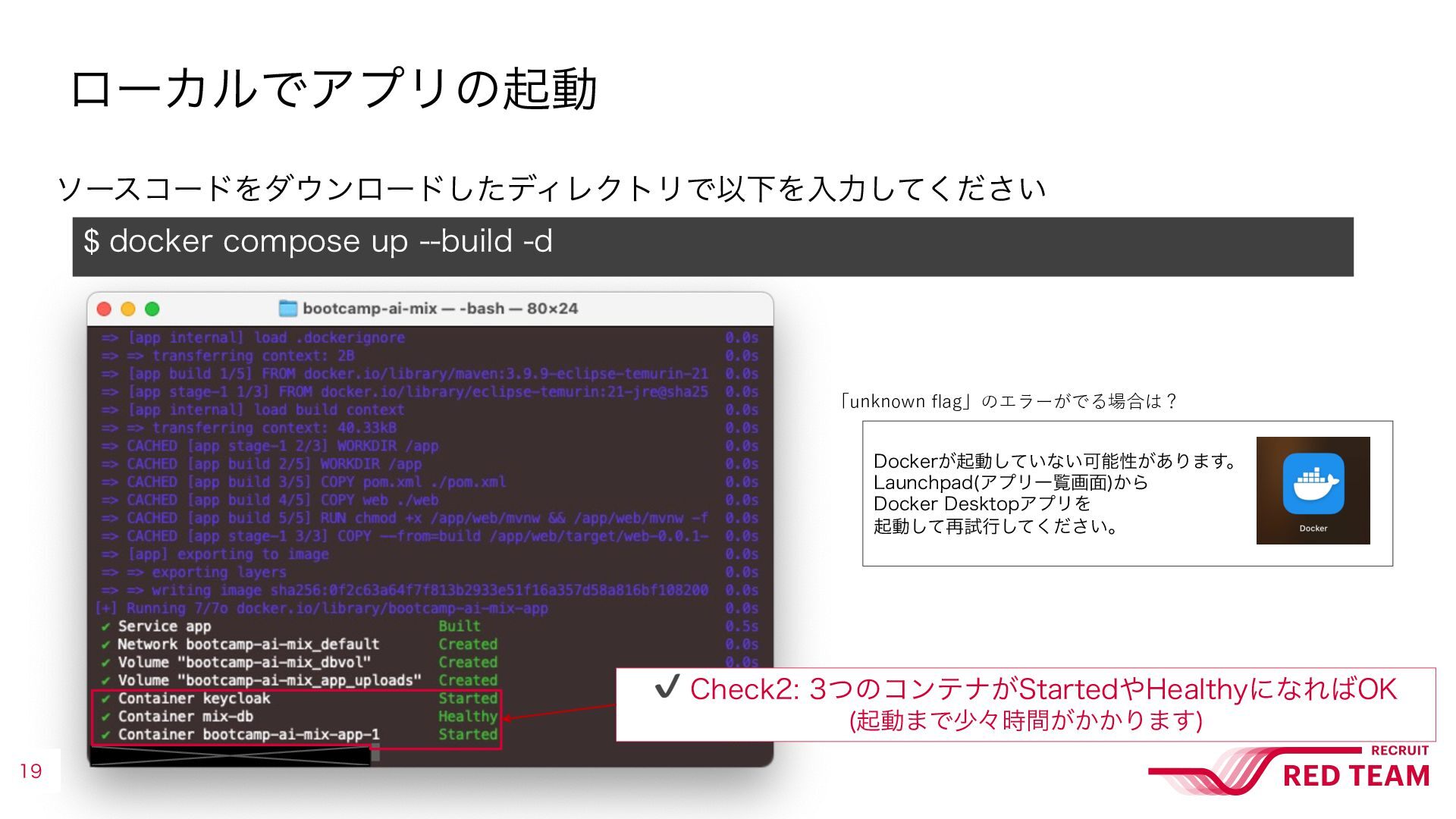Click the 'Launchpad(アプリ一覧画面)から' line
The image size is (1456, 819).
(x=1011, y=482)
